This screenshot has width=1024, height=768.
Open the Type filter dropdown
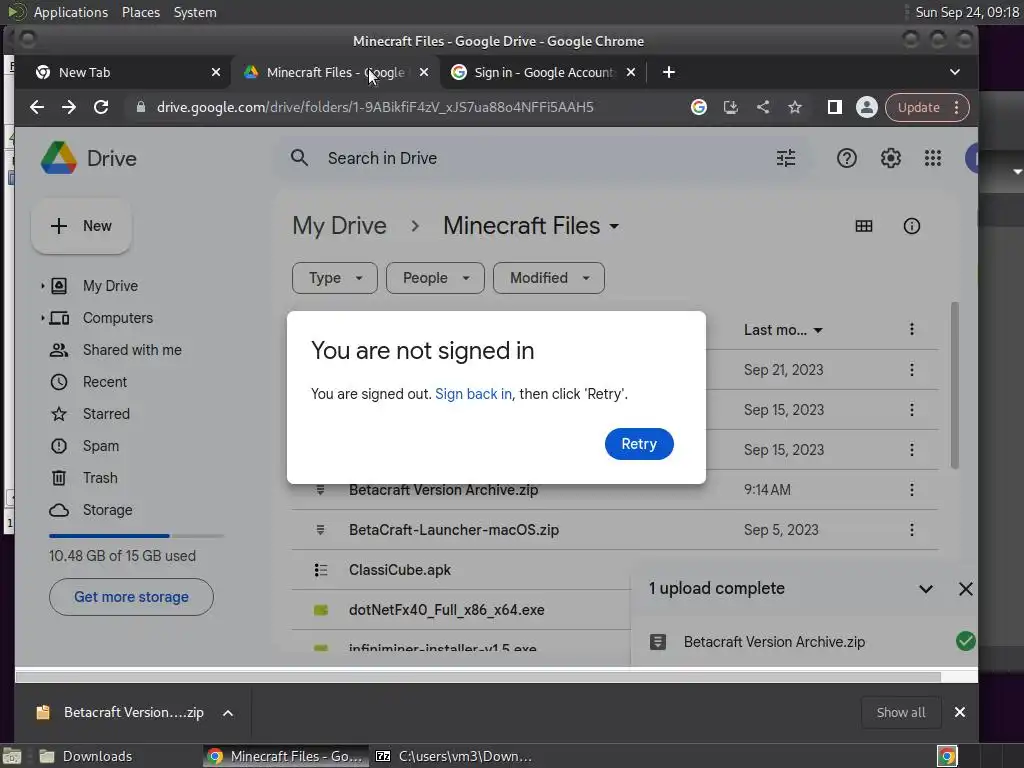(335, 278)
